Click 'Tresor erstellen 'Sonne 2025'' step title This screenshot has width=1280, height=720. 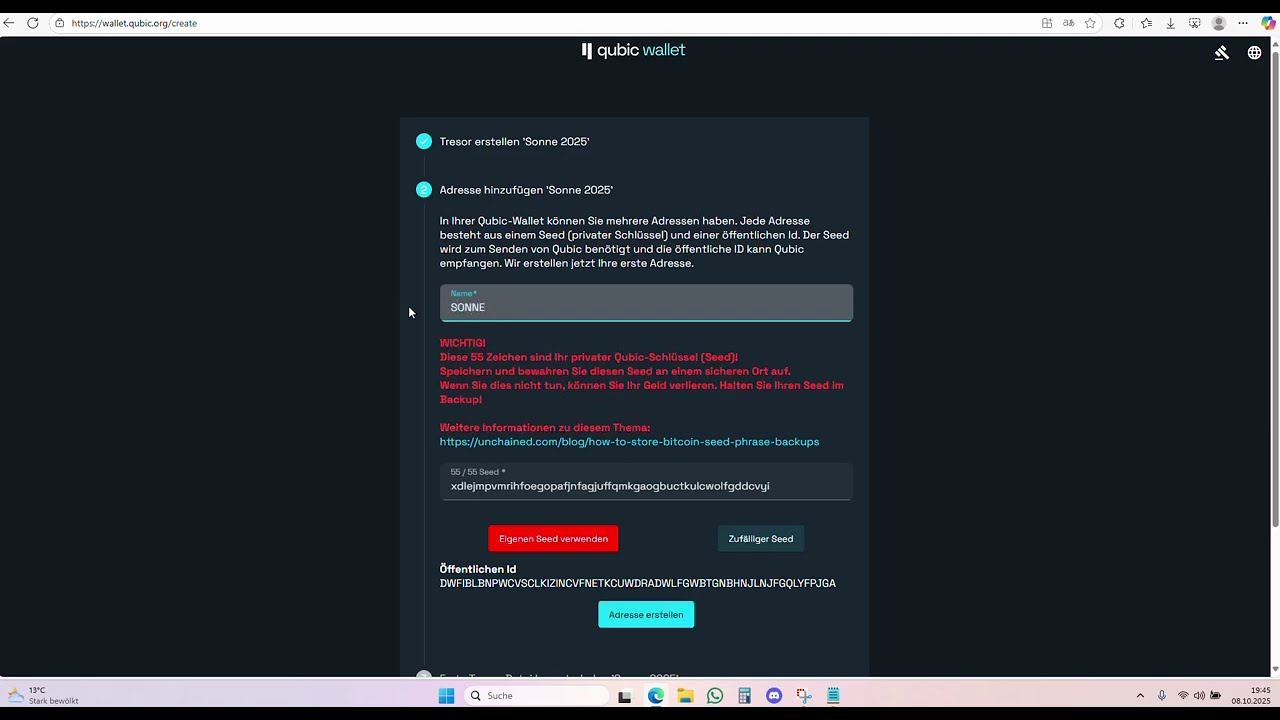coord(514,142)
